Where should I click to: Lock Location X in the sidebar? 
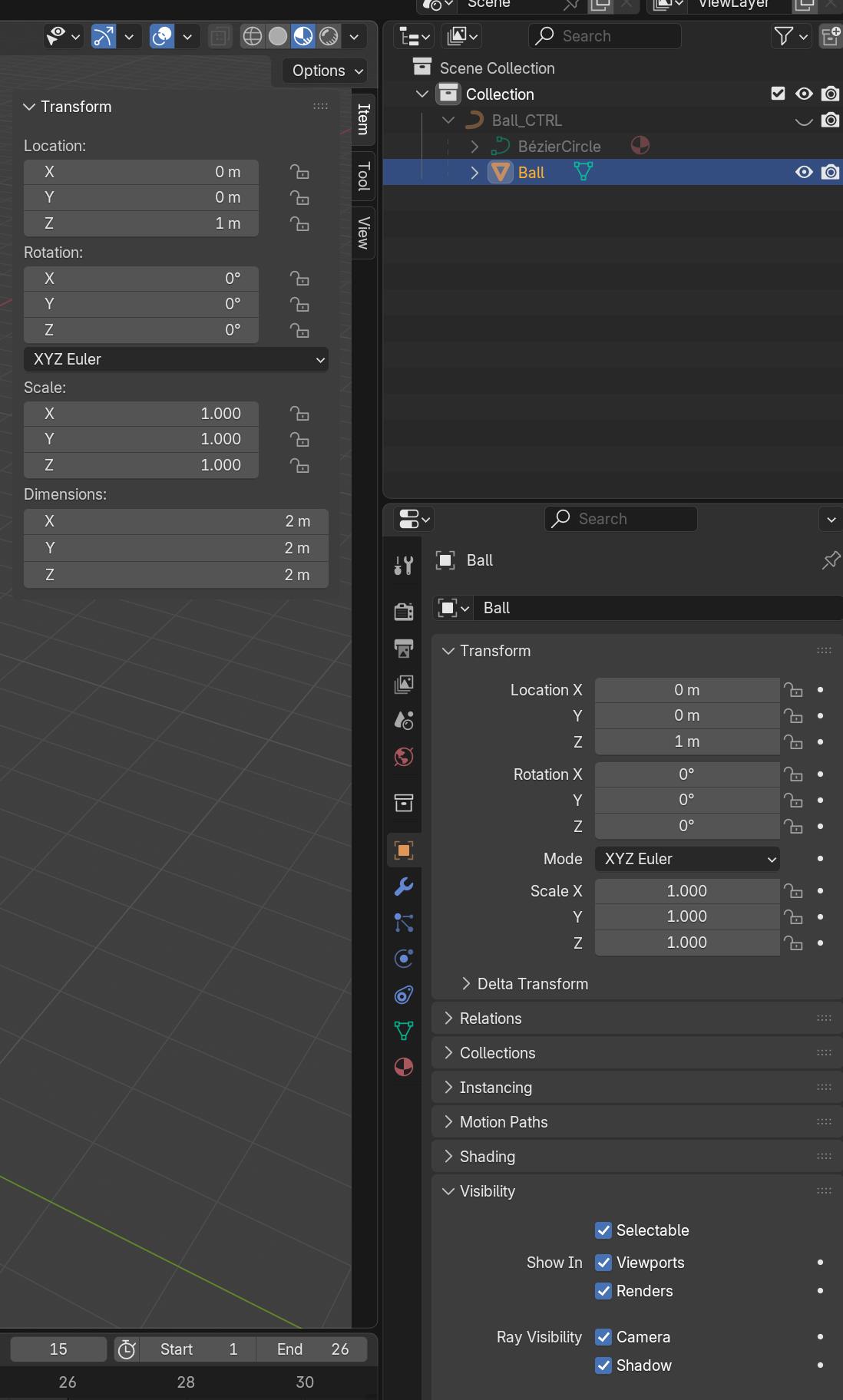click(299, 172)
